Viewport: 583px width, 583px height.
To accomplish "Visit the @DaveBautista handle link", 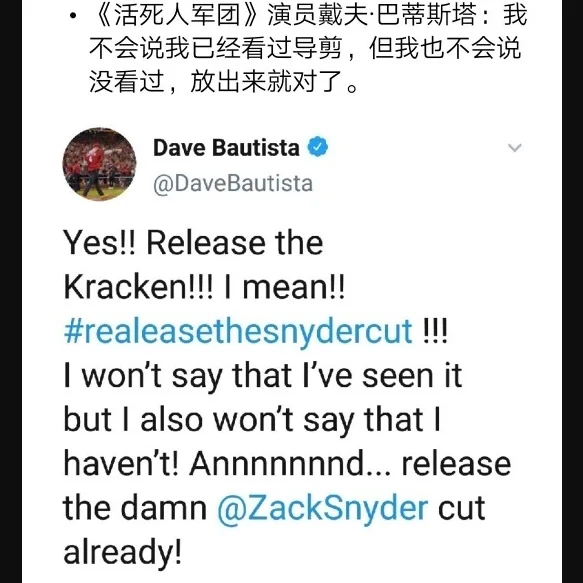I will [233, 184].
